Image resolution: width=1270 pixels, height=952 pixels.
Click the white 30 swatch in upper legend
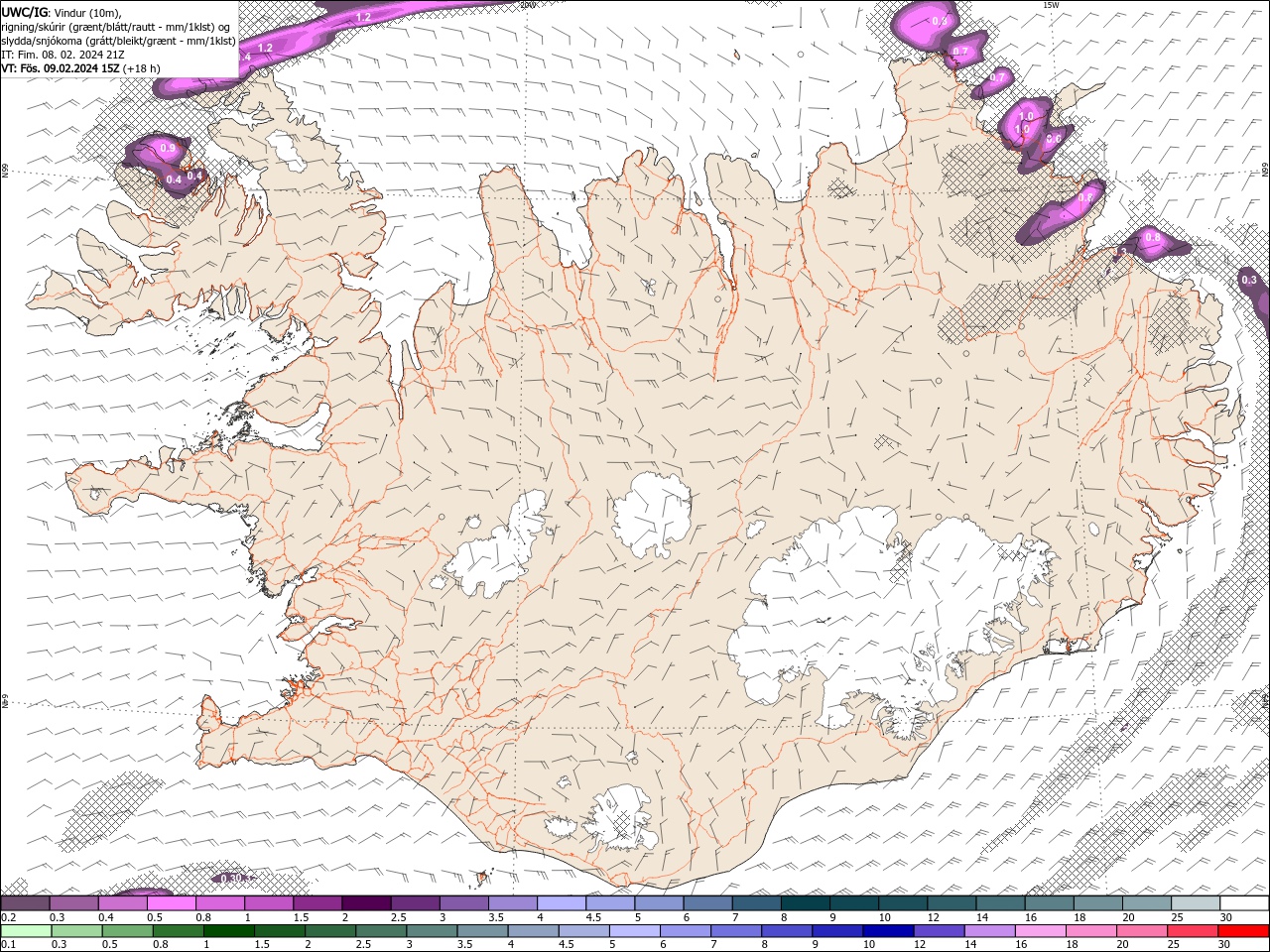coord(1244,903)
